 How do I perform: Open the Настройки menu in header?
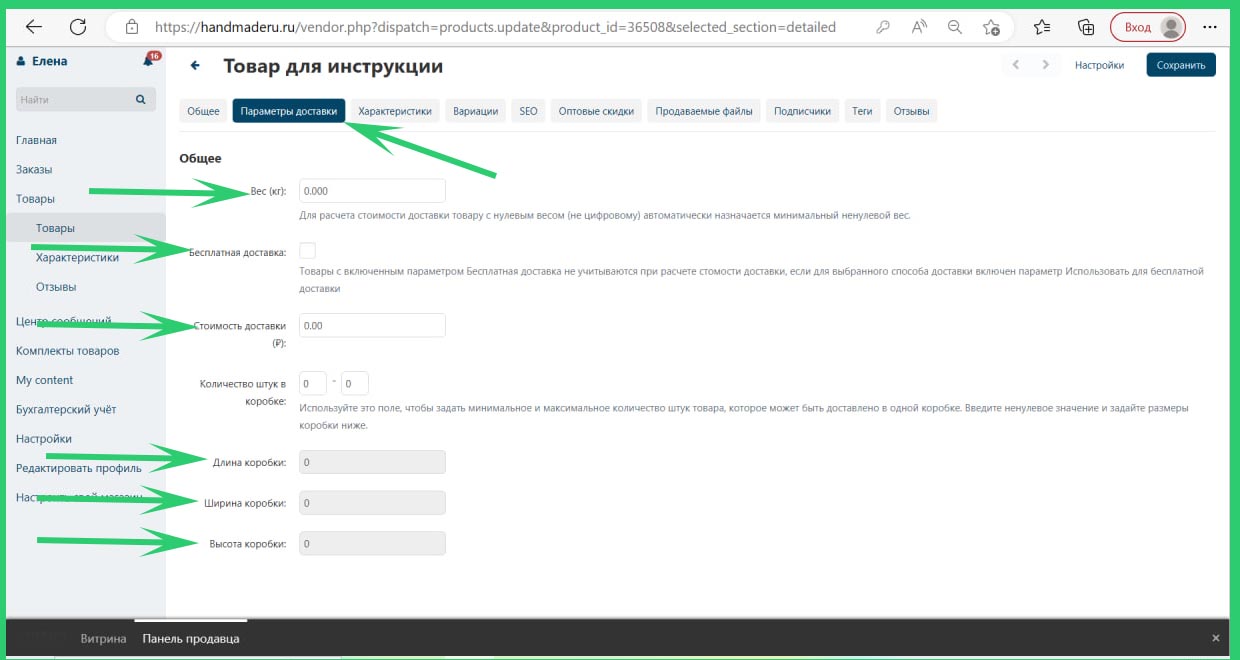pyautogui.click(x=1099, y=65)
